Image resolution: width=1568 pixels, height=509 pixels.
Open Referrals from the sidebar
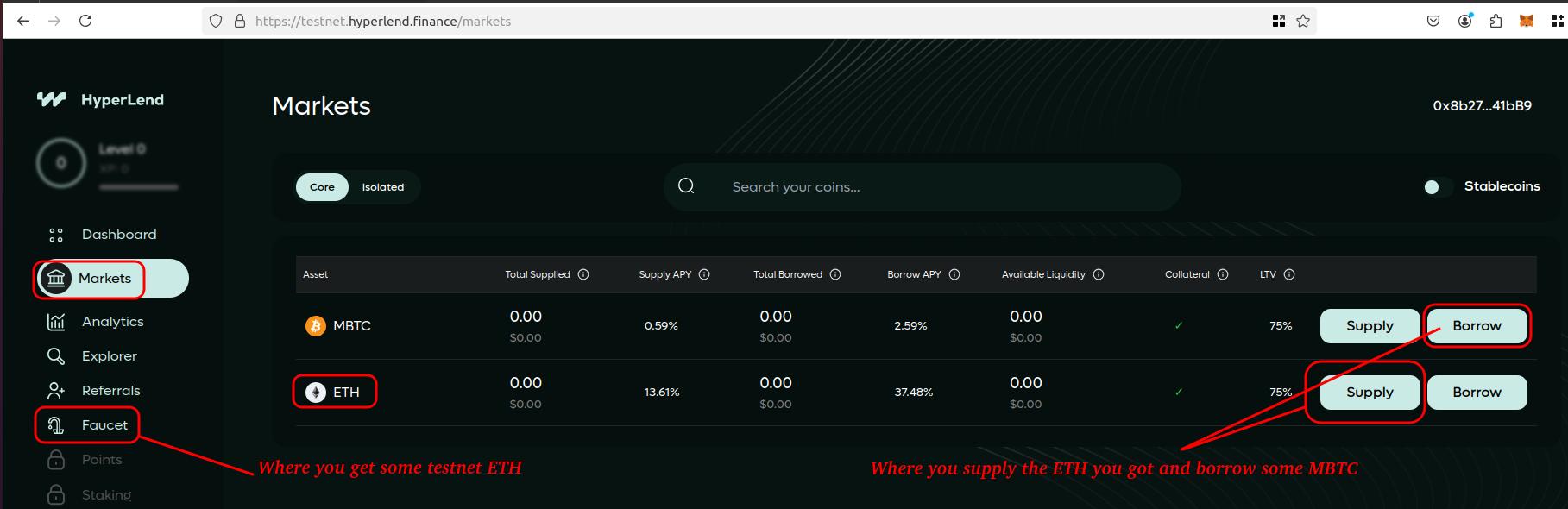pyautogui.click(x=111, y=391)
